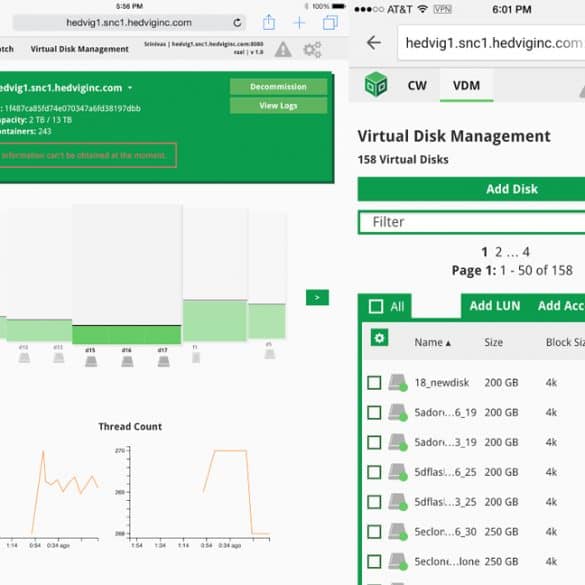Show open tabs in left browser

[x=330, y=23]
